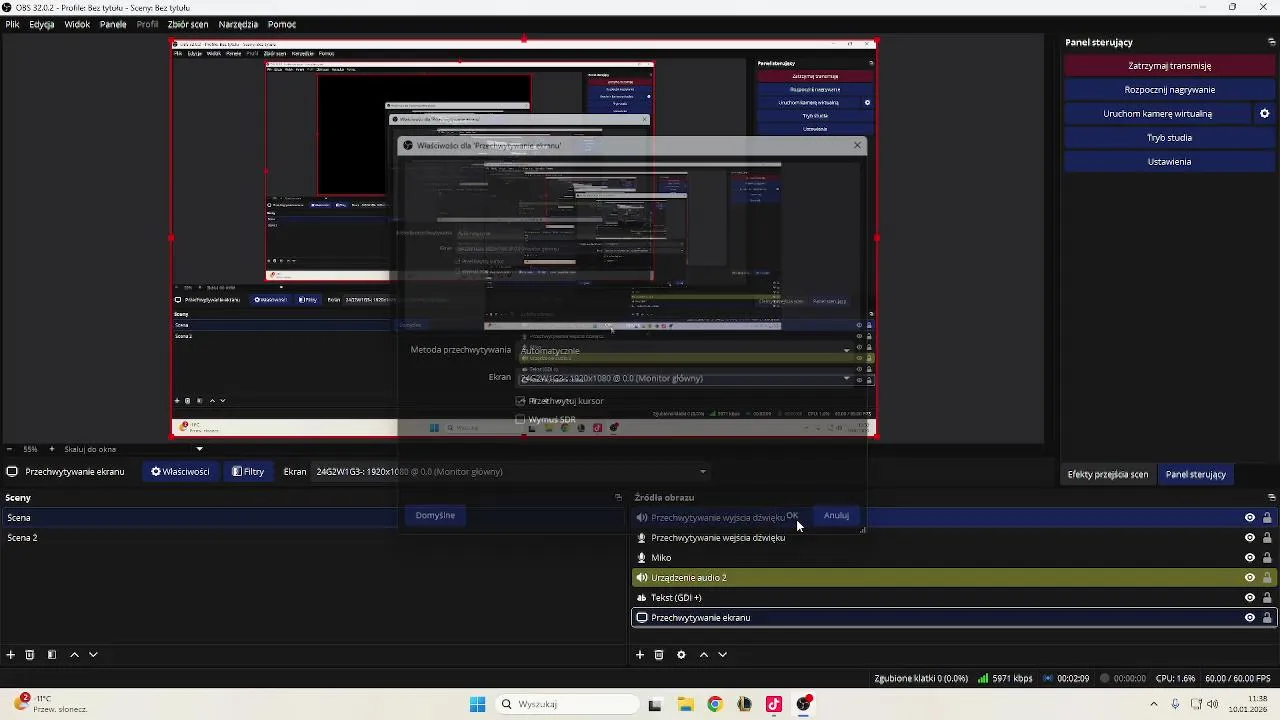Hide the Przechwytywanie wyjścia dźwięku source

1249,518
